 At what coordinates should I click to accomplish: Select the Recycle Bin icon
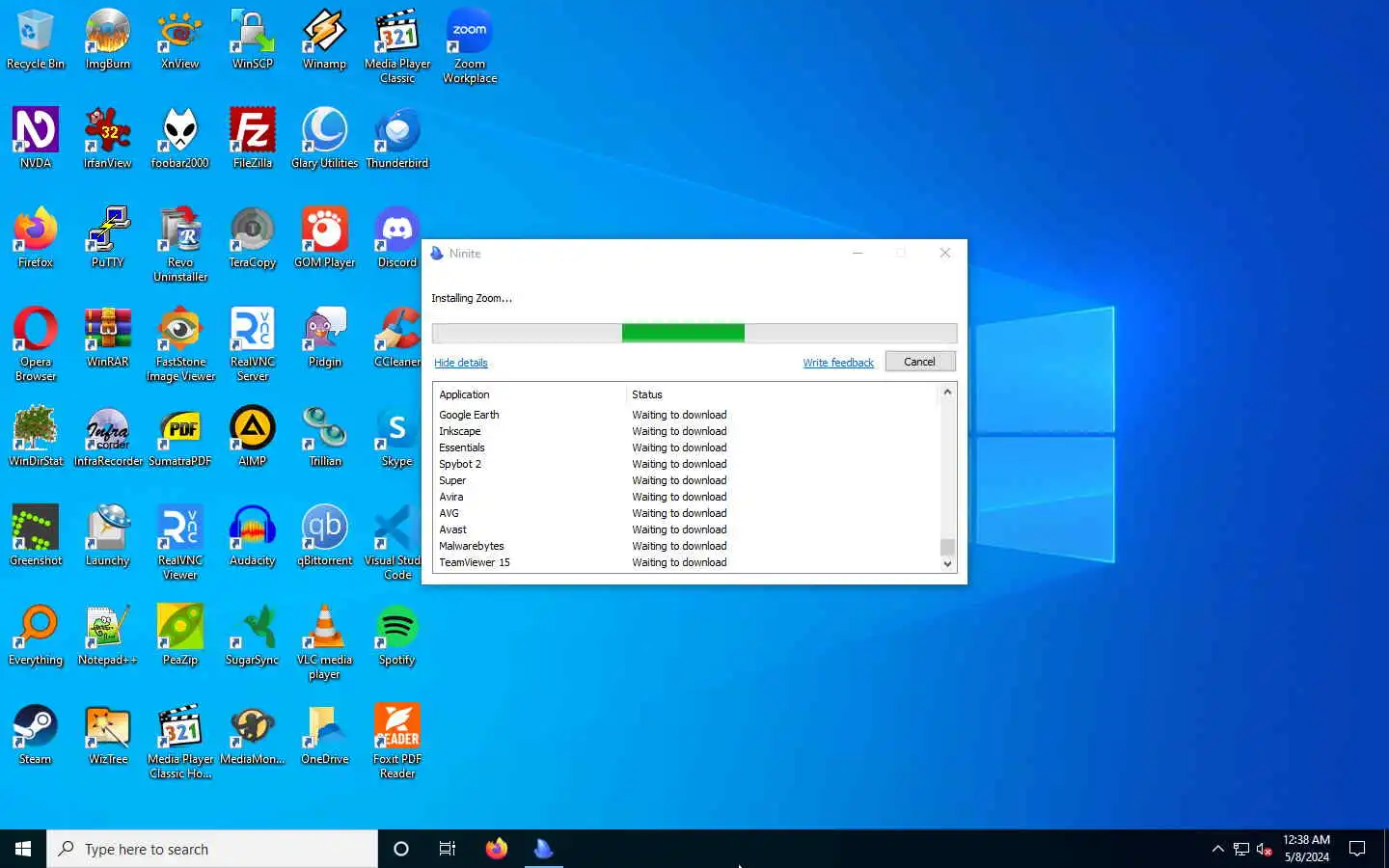[x=36, y=39]
